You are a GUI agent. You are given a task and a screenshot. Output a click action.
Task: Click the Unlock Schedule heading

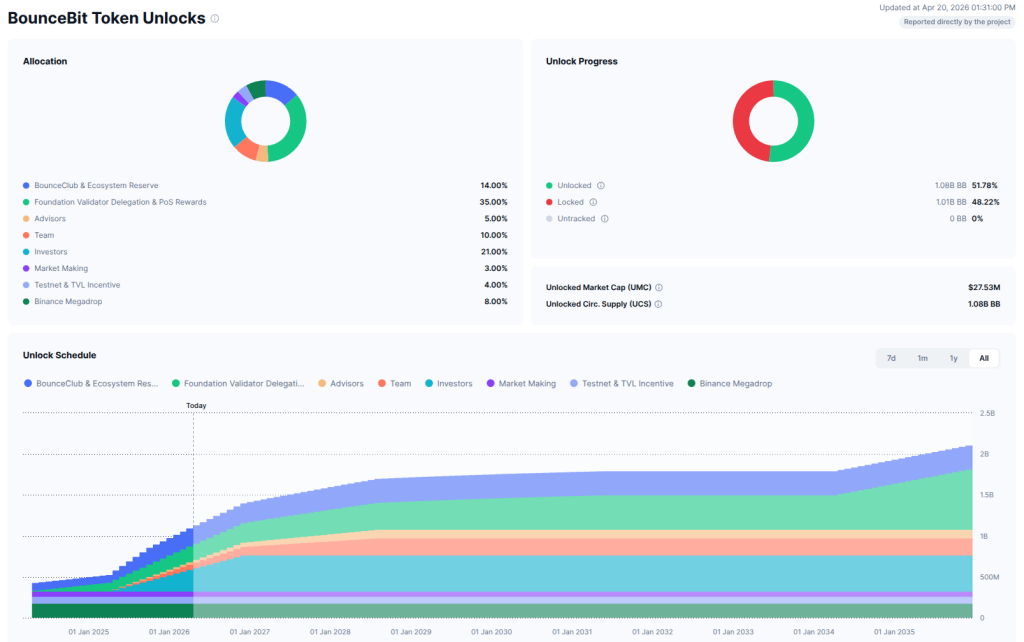59,355
